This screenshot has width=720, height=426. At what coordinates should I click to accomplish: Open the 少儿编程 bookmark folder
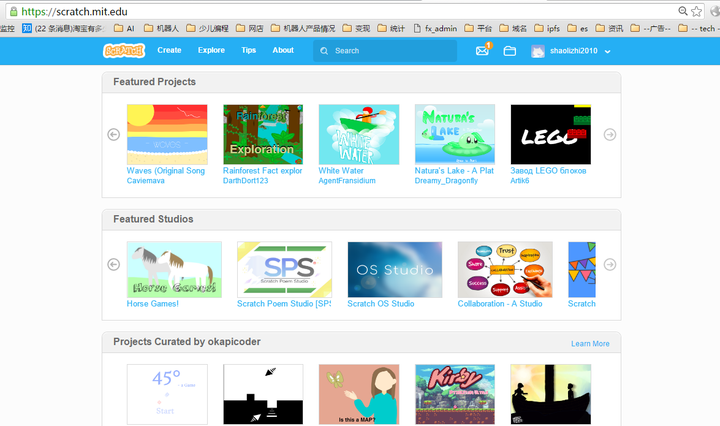tap(207, 28)
